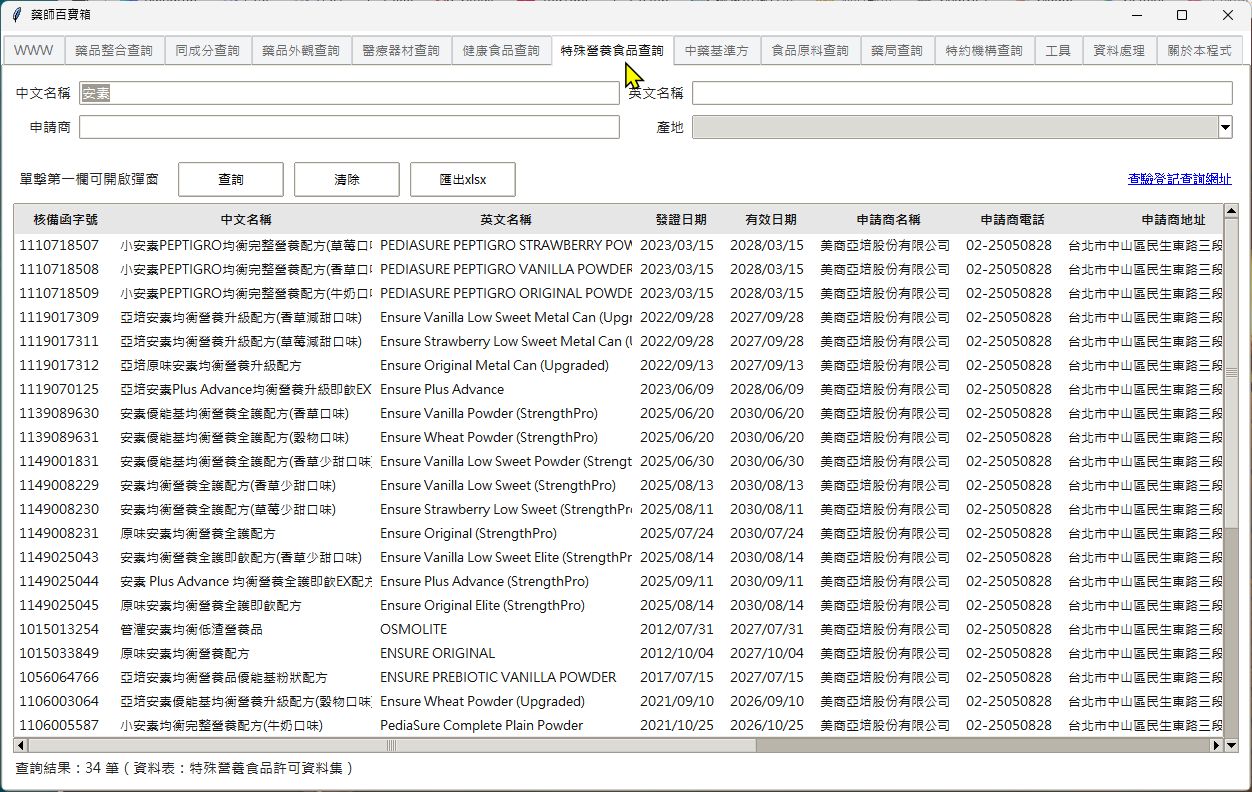The width and height of the screenshot is (1252, 792).
Task: Open 關於本程式 tab
Action: click(x=1200, y=50)
